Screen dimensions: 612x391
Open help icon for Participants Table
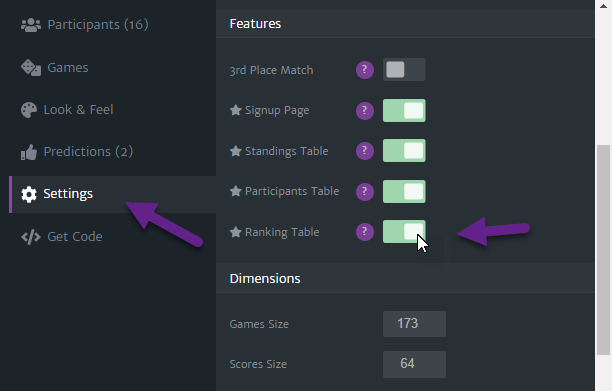[365, 191]
